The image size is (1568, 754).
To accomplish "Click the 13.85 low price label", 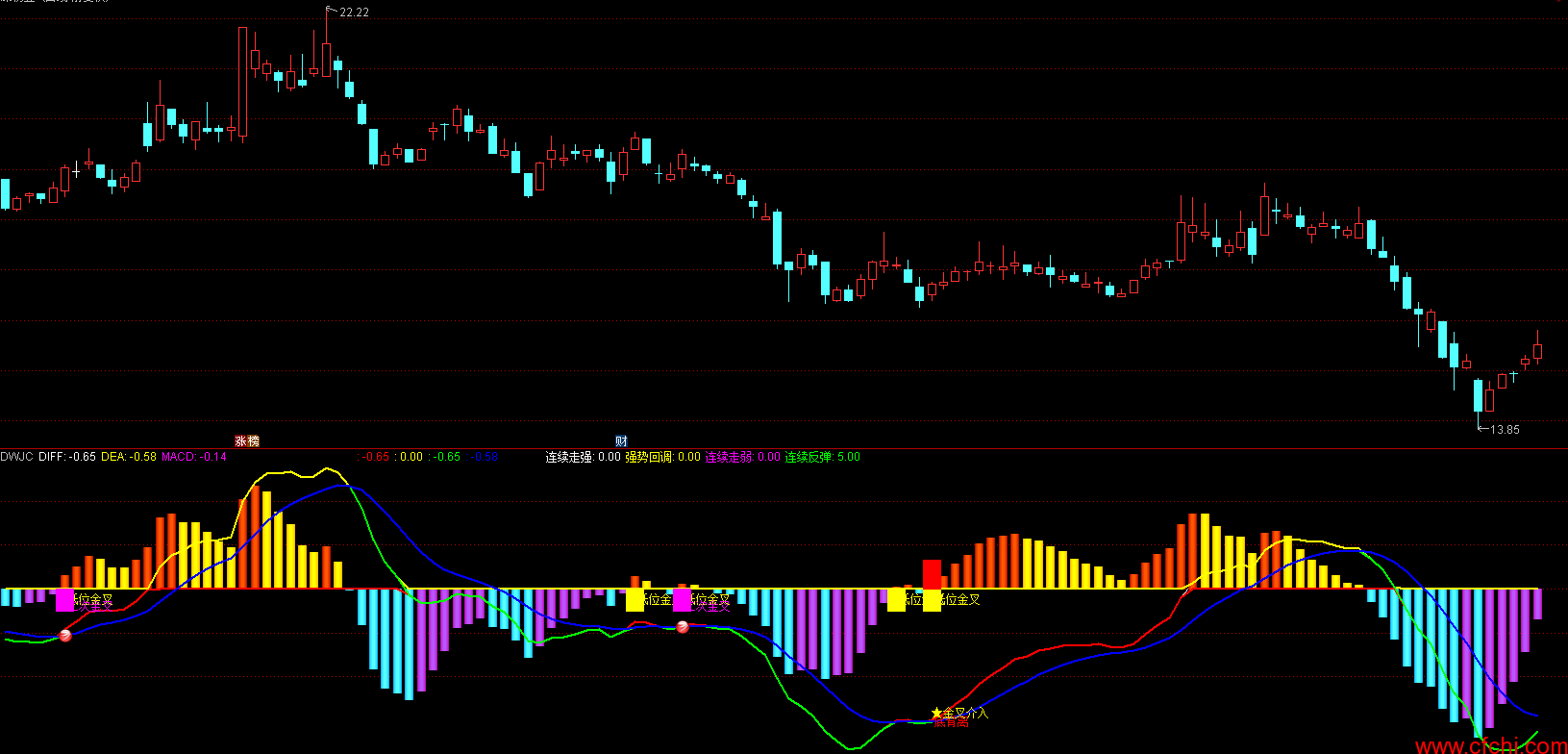I will click(1505, 430).
